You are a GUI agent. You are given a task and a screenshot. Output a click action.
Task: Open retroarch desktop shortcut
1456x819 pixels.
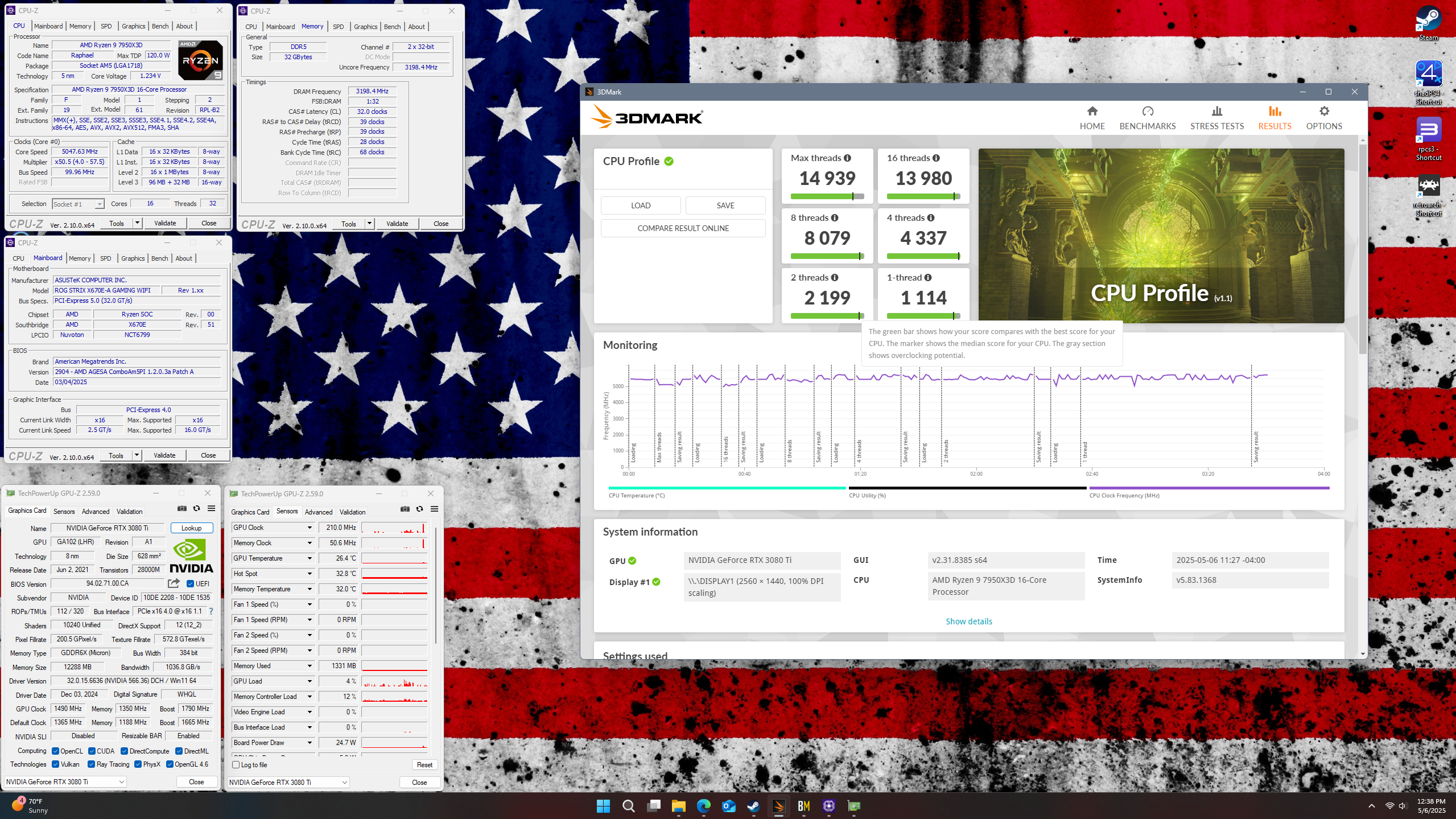point(1428,195)
